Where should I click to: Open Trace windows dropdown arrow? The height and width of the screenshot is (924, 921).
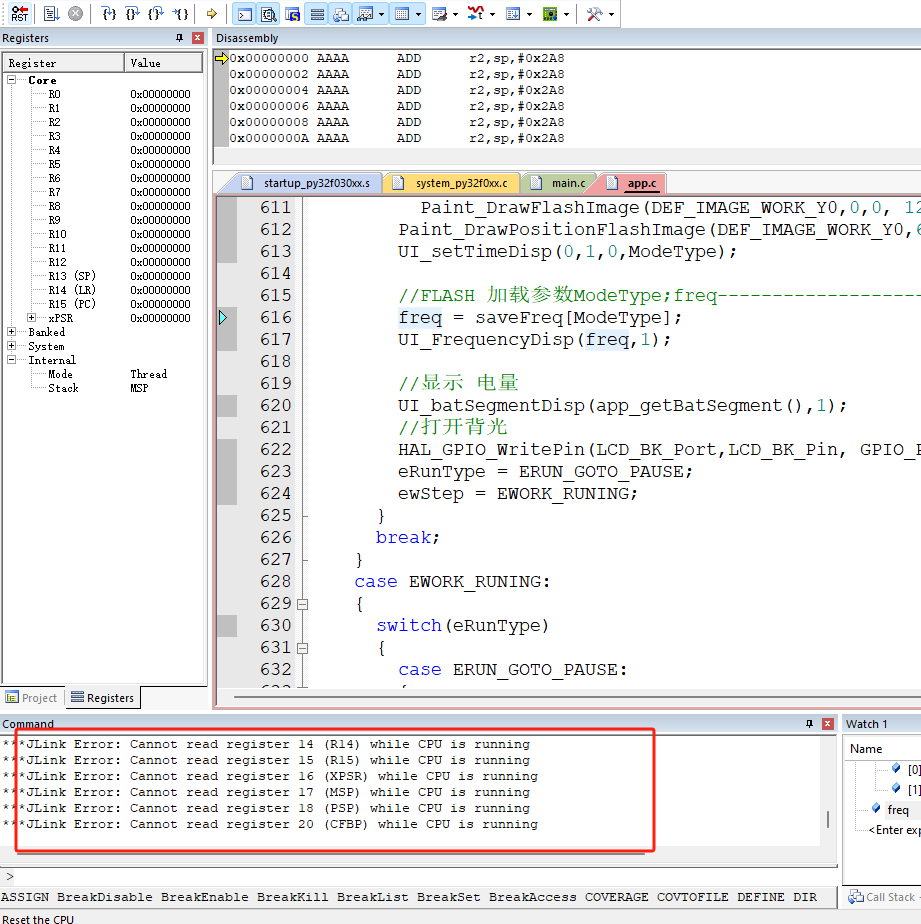[x=529, y=14]
